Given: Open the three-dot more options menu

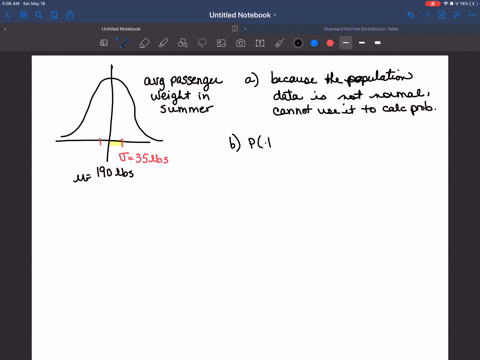Looking at the screenshot, I should click(x=472, y=15).
